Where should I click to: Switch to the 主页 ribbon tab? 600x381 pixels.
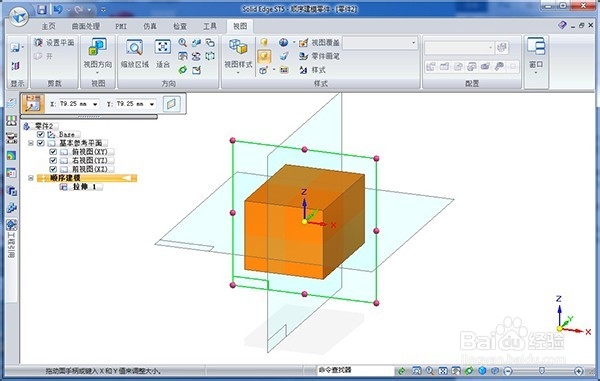point(49,26)
